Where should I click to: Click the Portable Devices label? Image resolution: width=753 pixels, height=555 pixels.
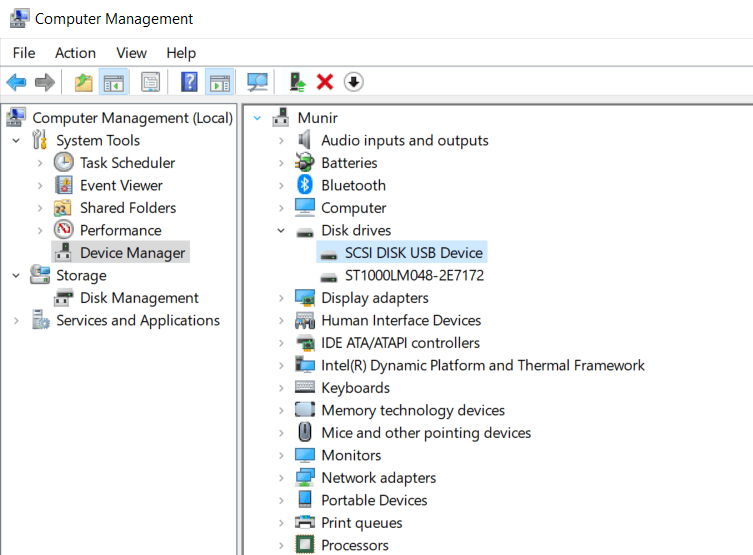click(x=374, y=500)
